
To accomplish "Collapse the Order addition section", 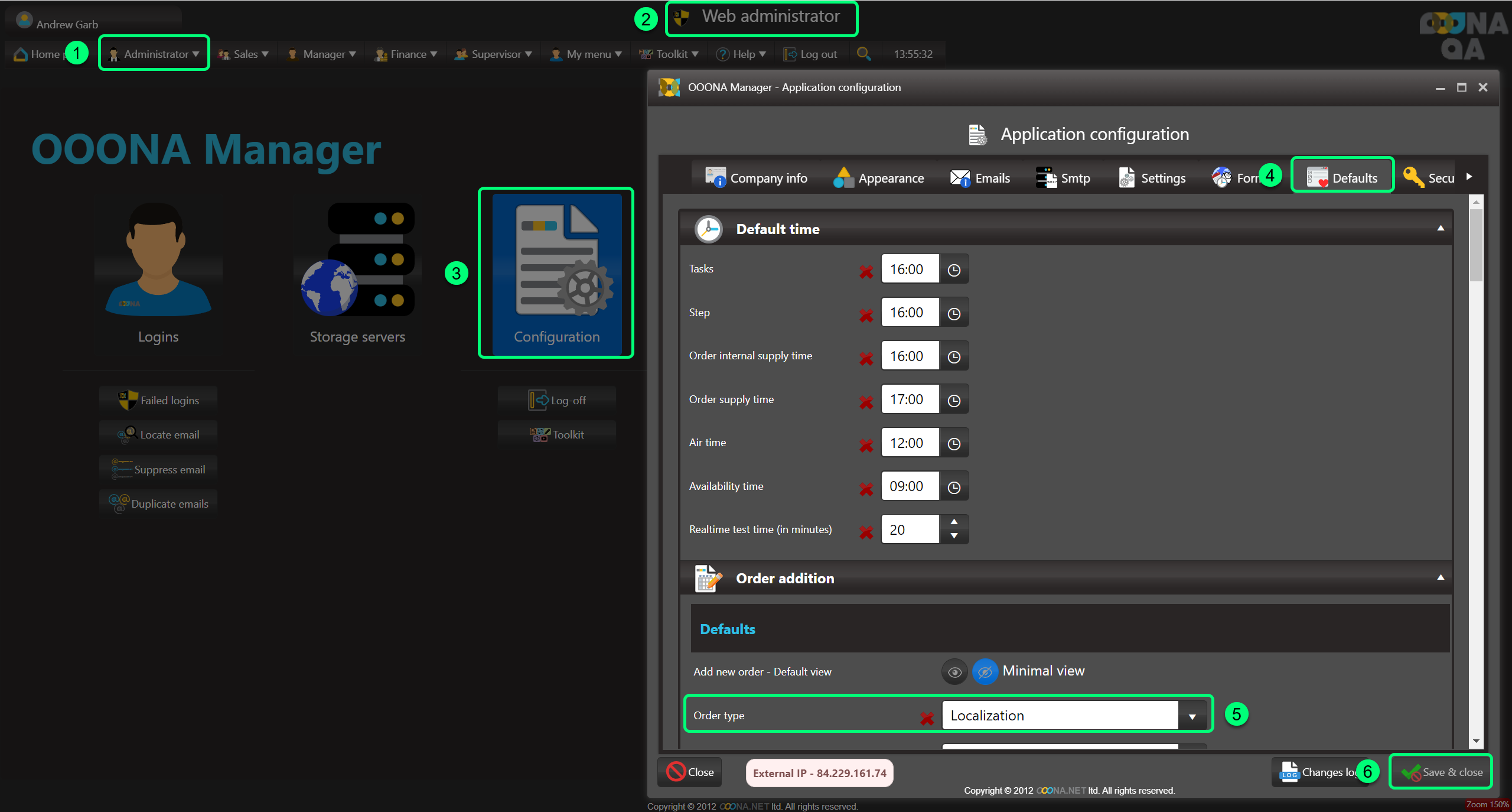I will [1441, 577].
